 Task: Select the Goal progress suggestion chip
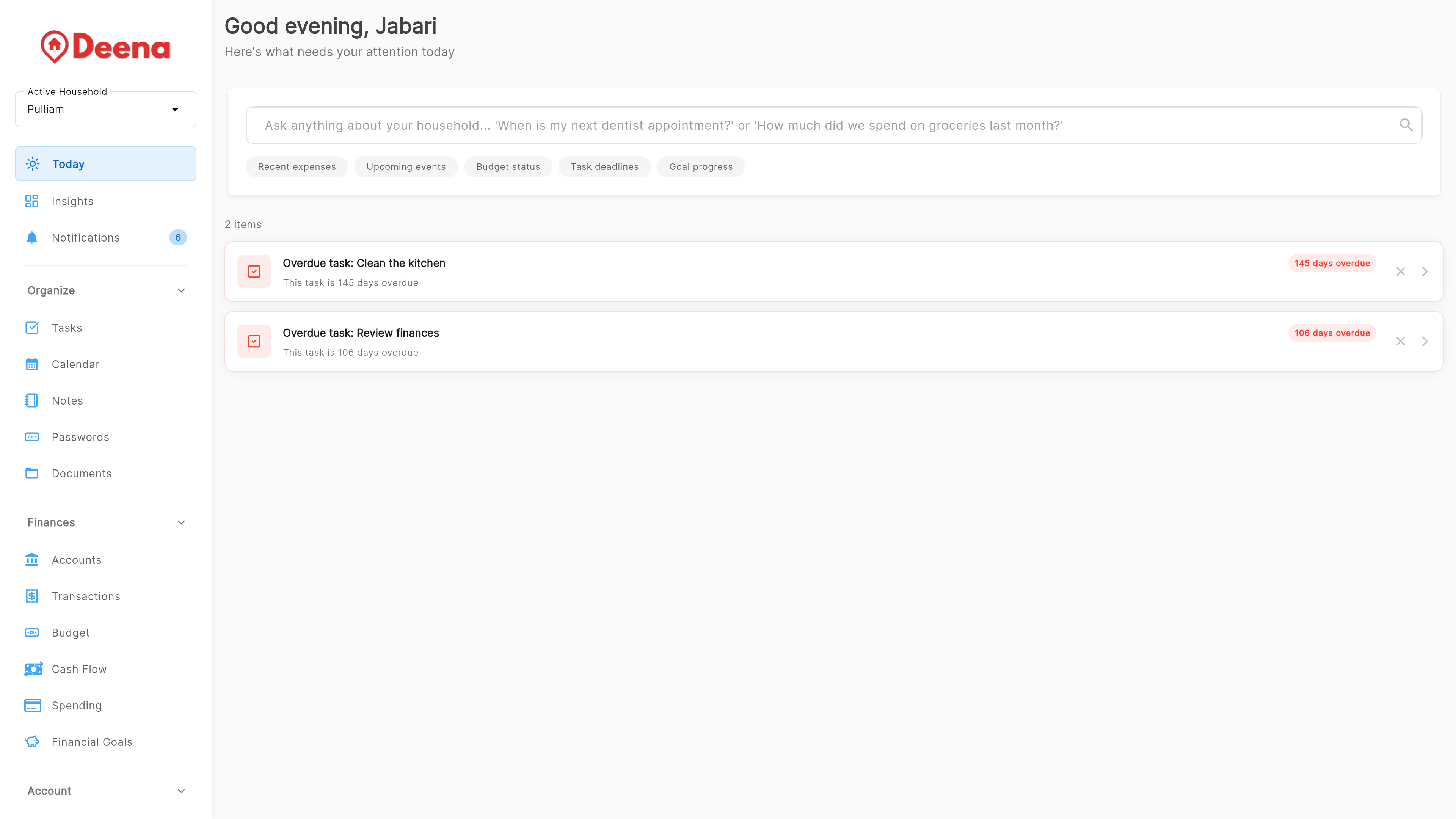tap(701, 166)
